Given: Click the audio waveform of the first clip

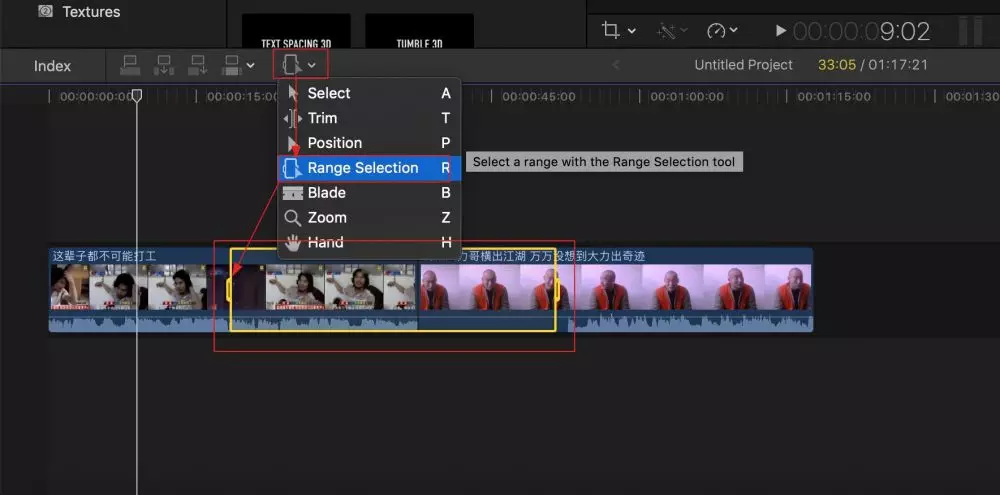Looking at the screenshot, I should [233, 321].
